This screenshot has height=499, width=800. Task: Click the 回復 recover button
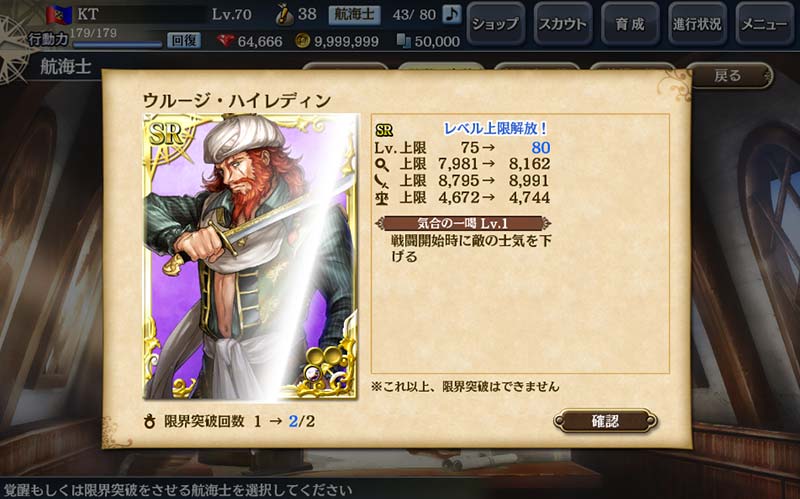tap(184, 40)
